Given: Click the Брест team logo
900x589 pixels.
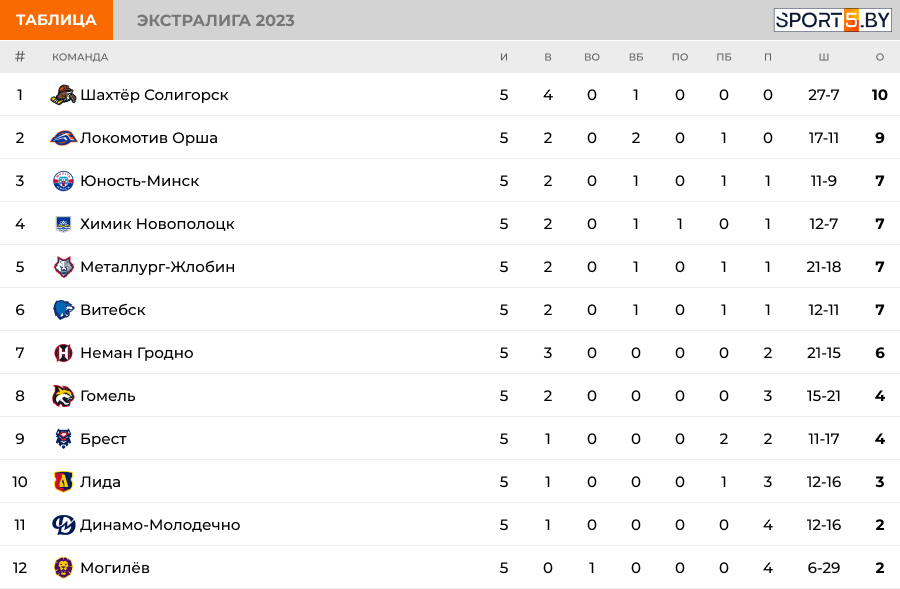Looking at the screenshot, I should click(63, 439).
